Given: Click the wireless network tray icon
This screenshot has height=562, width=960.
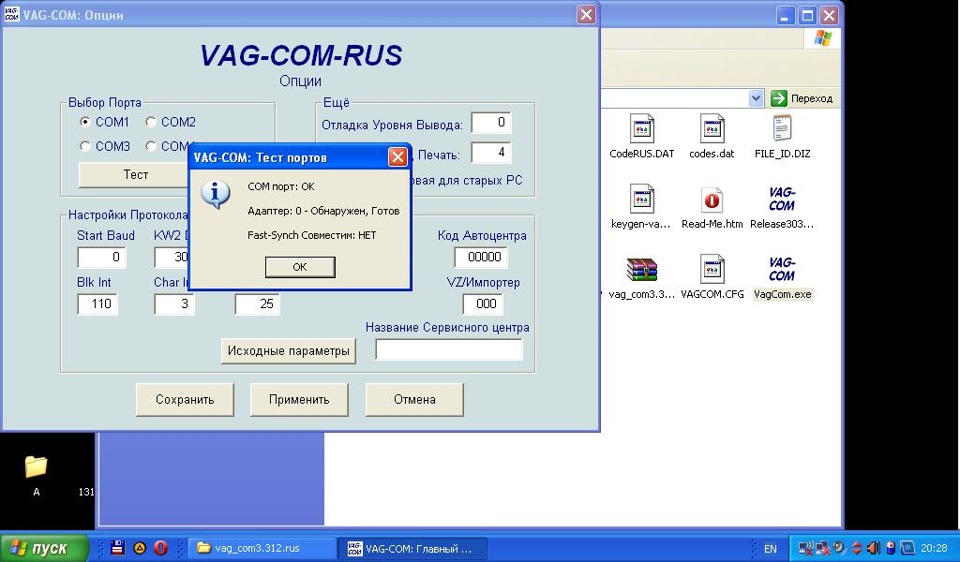Looking at the screenshot, I should (x=807, y=548).
